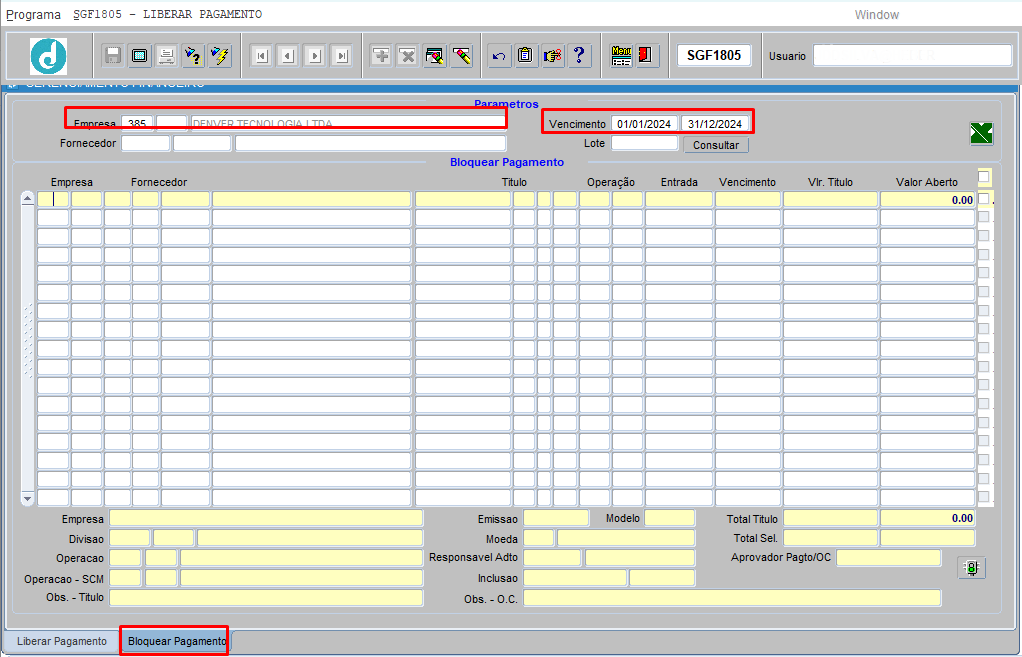
Task: Click the Delete Record X icon
Action: [408, 56]
